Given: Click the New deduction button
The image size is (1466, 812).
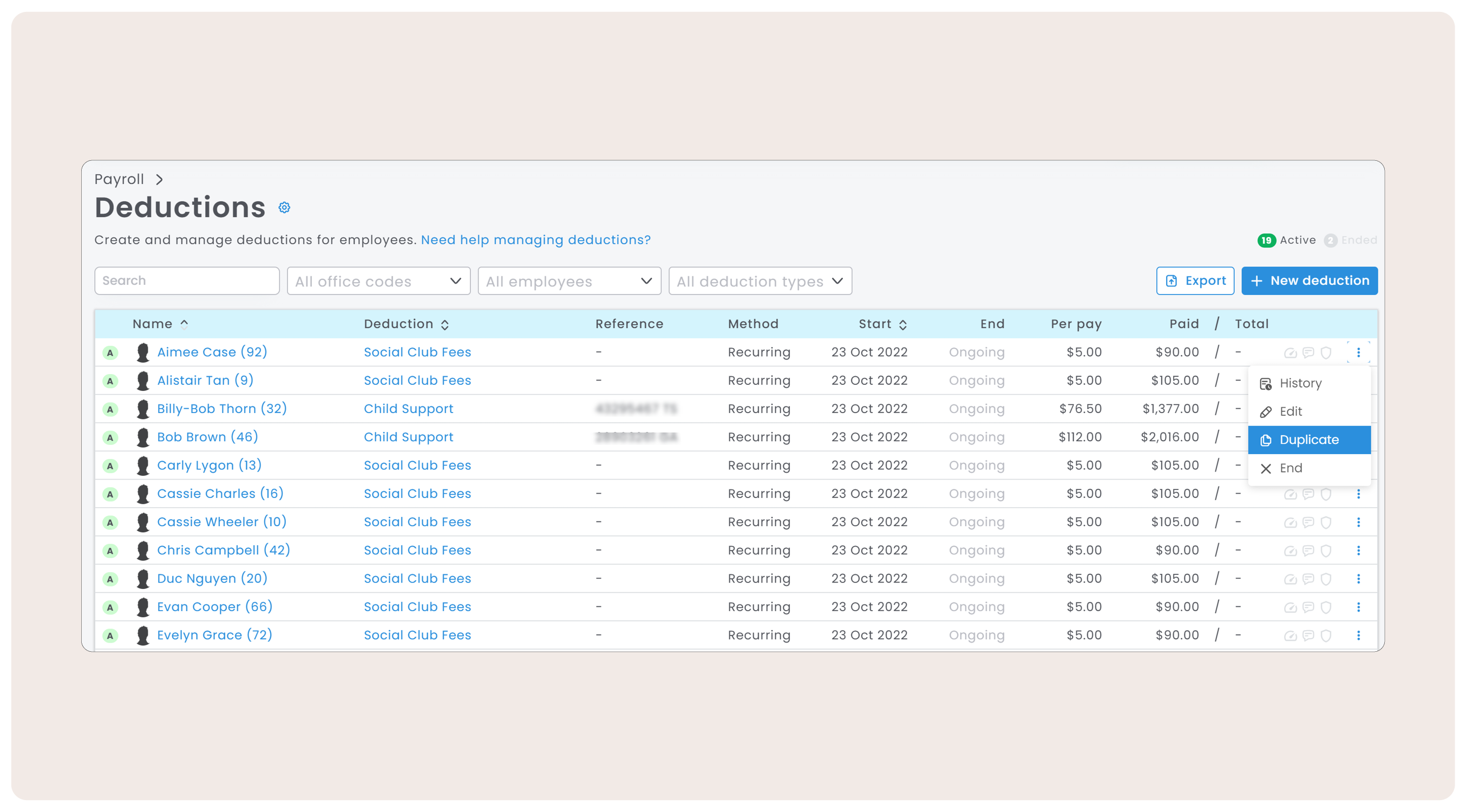Looking at the screenshot, I should coord(1309,280).
